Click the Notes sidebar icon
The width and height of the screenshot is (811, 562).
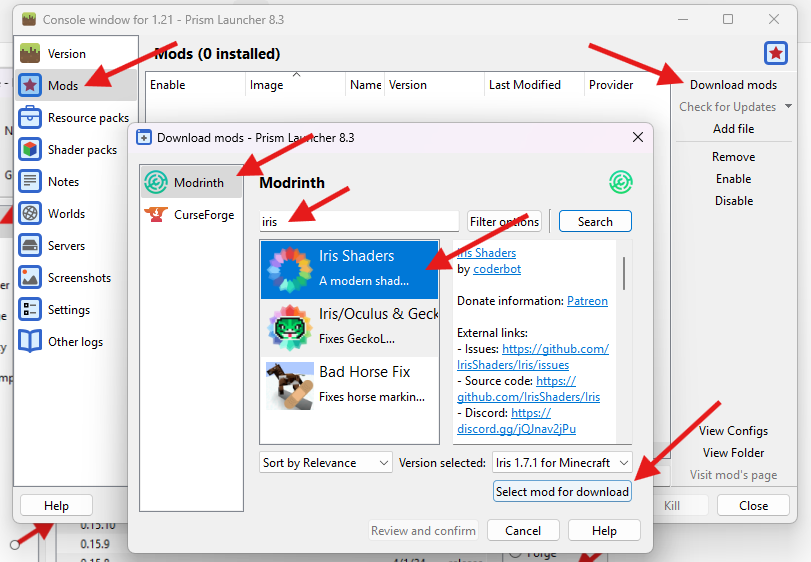pos(30,182)
